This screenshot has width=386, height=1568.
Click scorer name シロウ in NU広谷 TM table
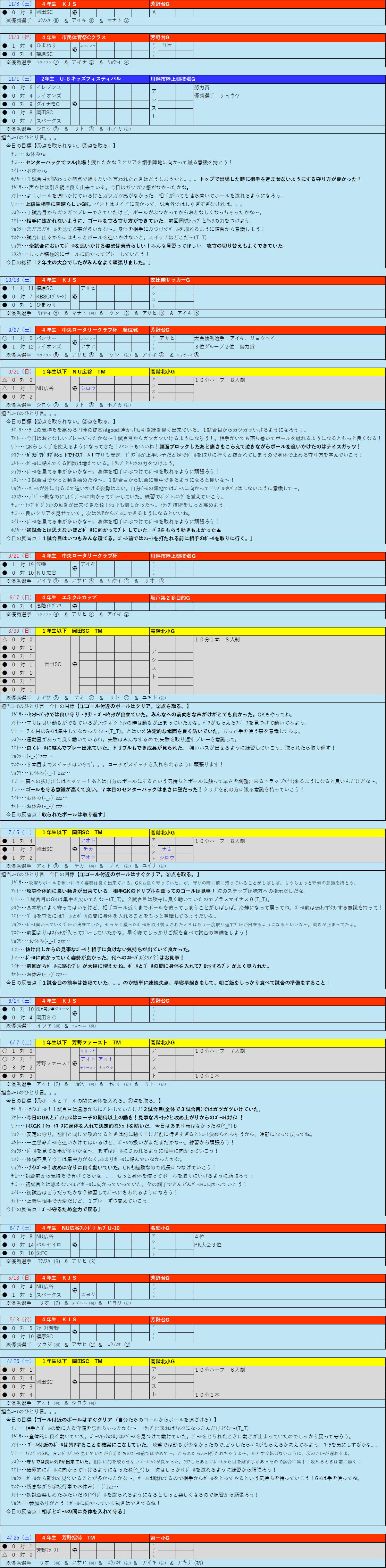(88, 388)
